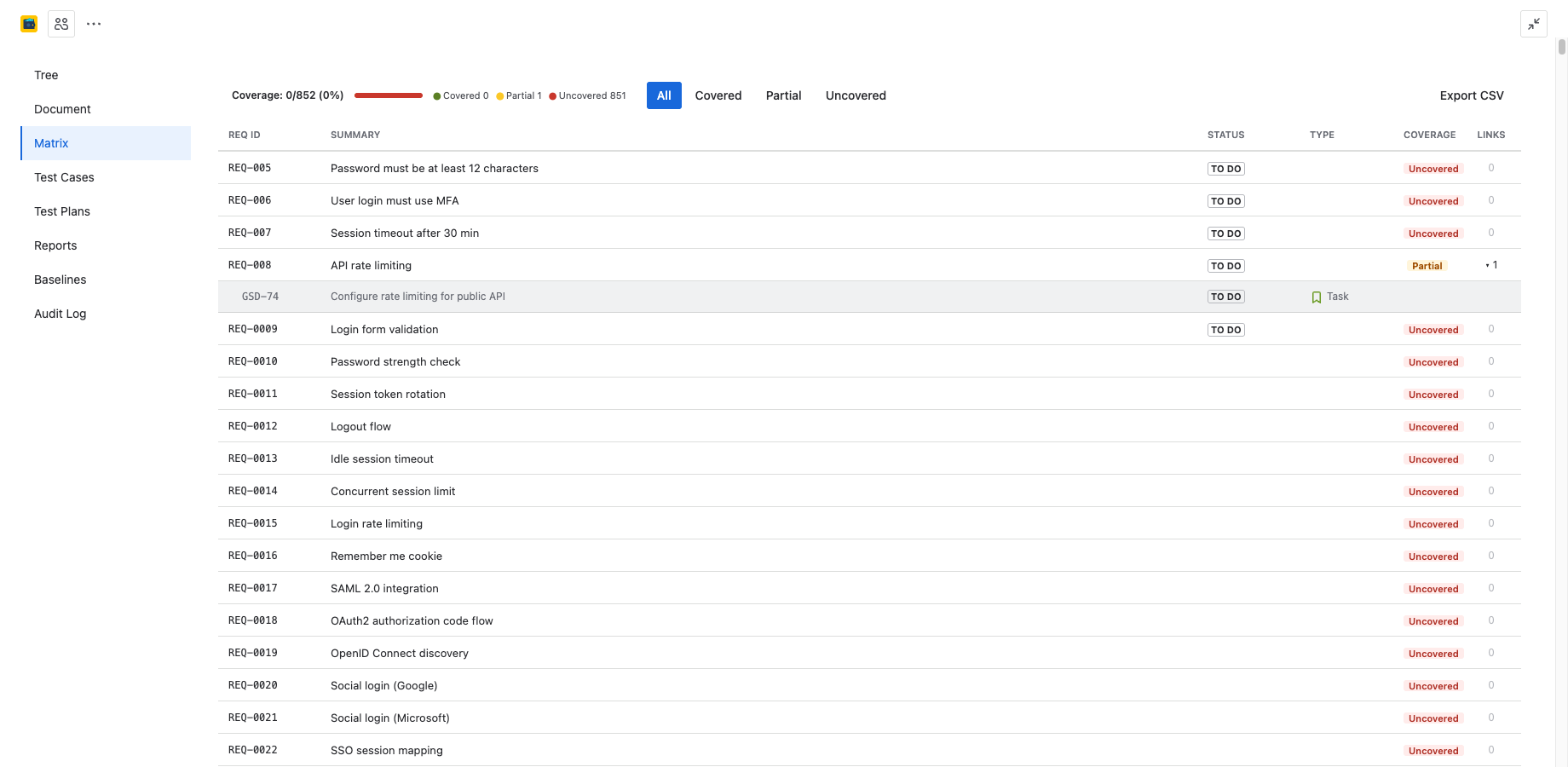The image size is (1568, 767).
Task: Open the team members icon
Action: (x=61, y=23)
